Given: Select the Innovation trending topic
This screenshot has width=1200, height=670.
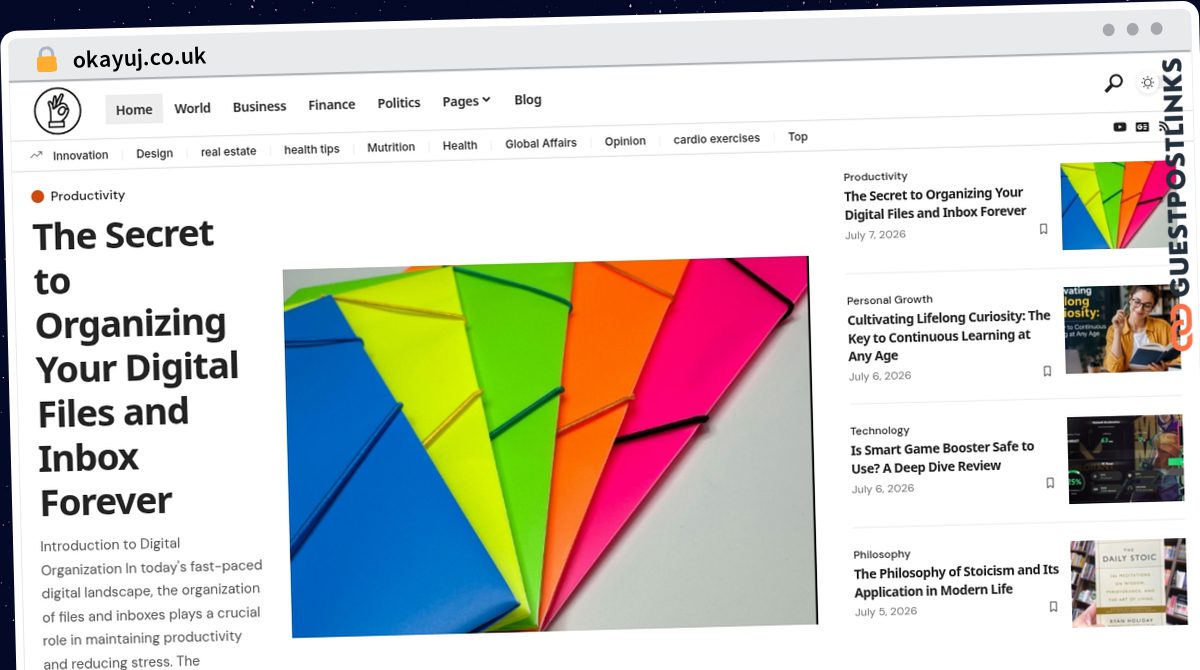Looking at the screenshot, I should tap(80, 155).
